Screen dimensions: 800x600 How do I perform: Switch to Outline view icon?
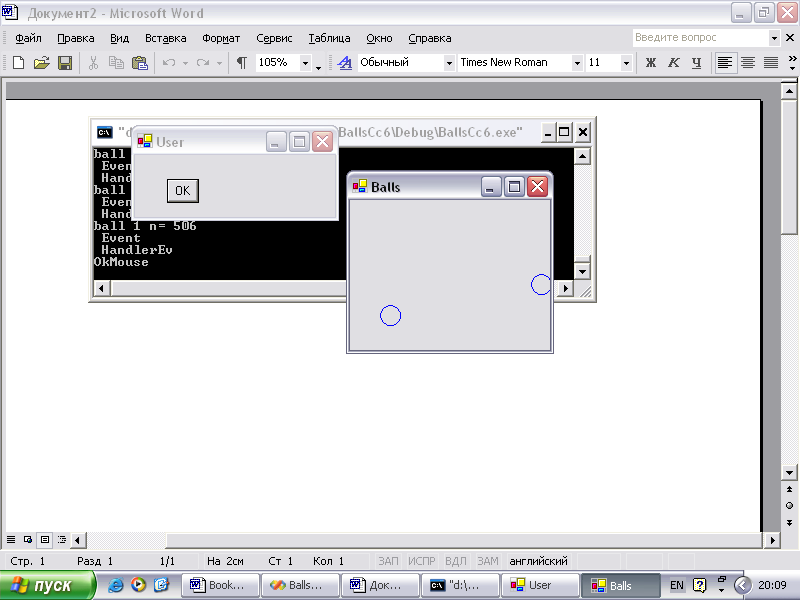click(x=62, y=539)
